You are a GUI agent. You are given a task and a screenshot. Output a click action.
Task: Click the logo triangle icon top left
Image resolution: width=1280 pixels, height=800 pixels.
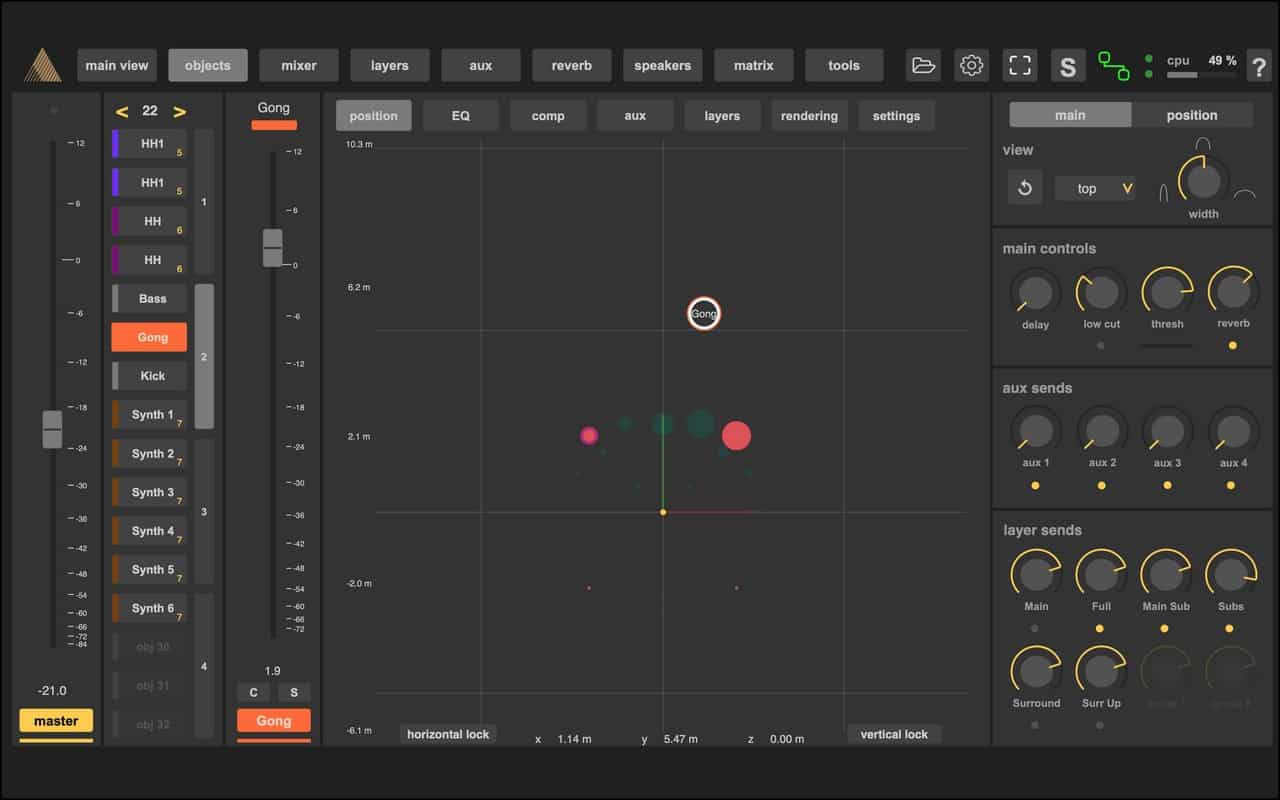[42, 66]
